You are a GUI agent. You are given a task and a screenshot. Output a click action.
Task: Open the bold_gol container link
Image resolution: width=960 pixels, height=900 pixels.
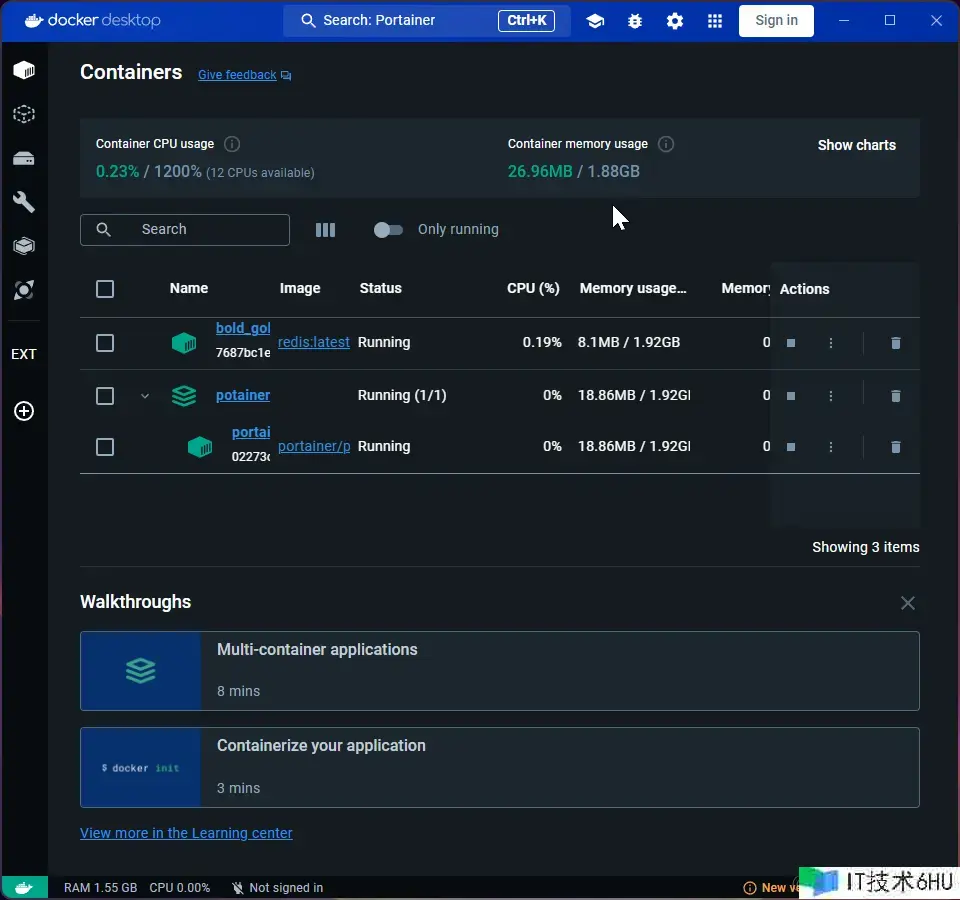243,328
